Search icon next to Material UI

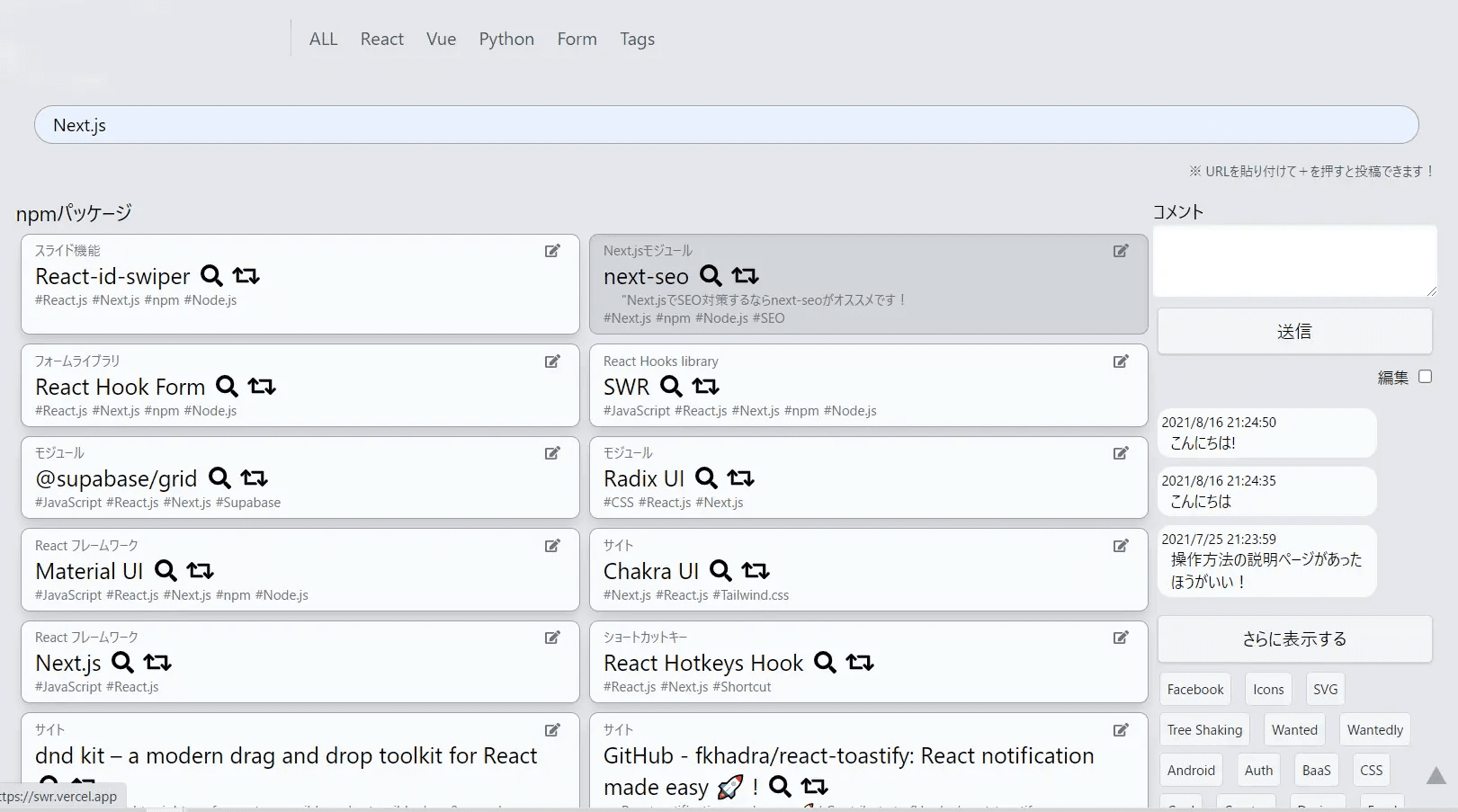165,571
